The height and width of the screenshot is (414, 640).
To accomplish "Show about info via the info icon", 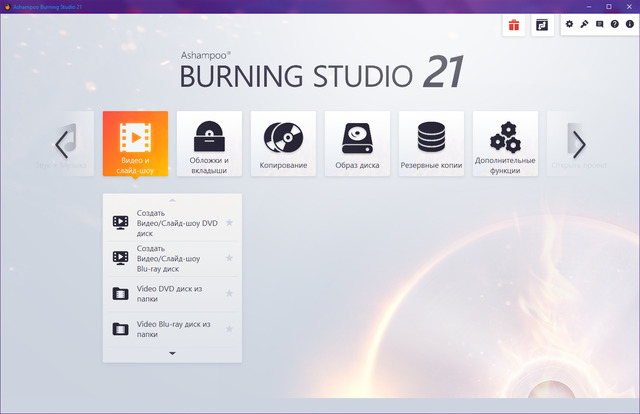I will (x=629, y=24).
